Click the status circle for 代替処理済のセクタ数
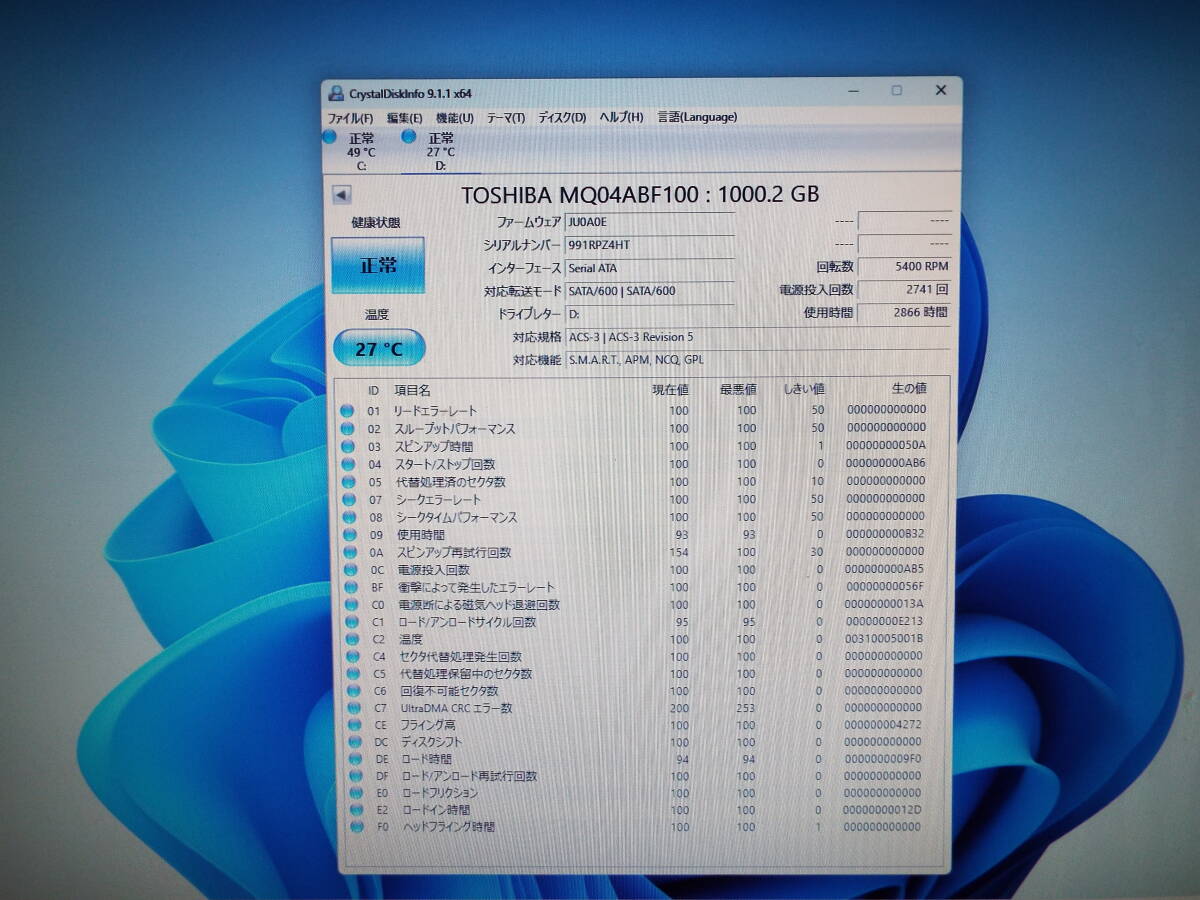Image resolution: width=1200 pixels, height=900 pixels. pos(348,481)
